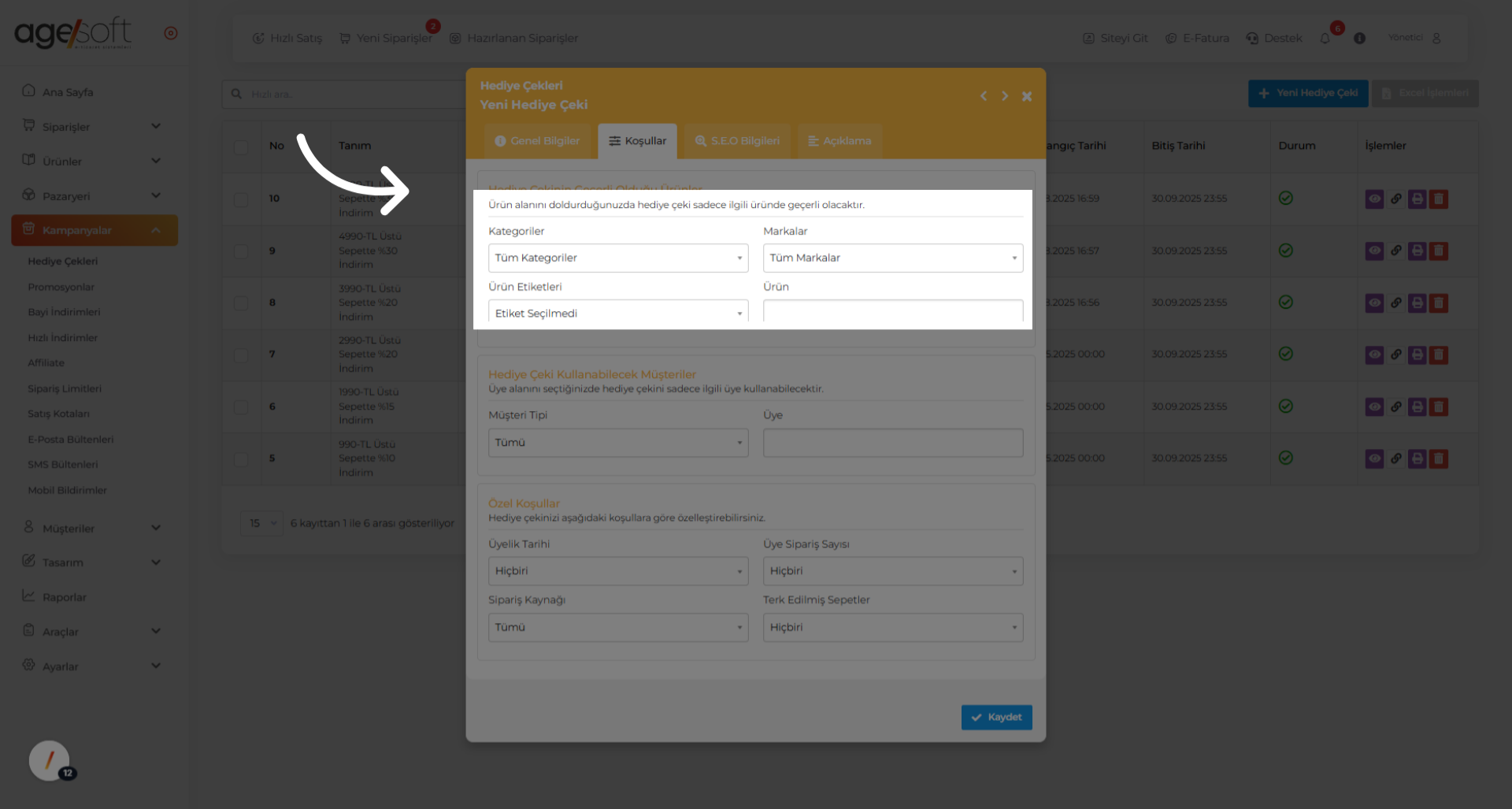Switch to the Genel Bilgiler tab
Viewport: 1512px width, 809px height.
point(537,141)
